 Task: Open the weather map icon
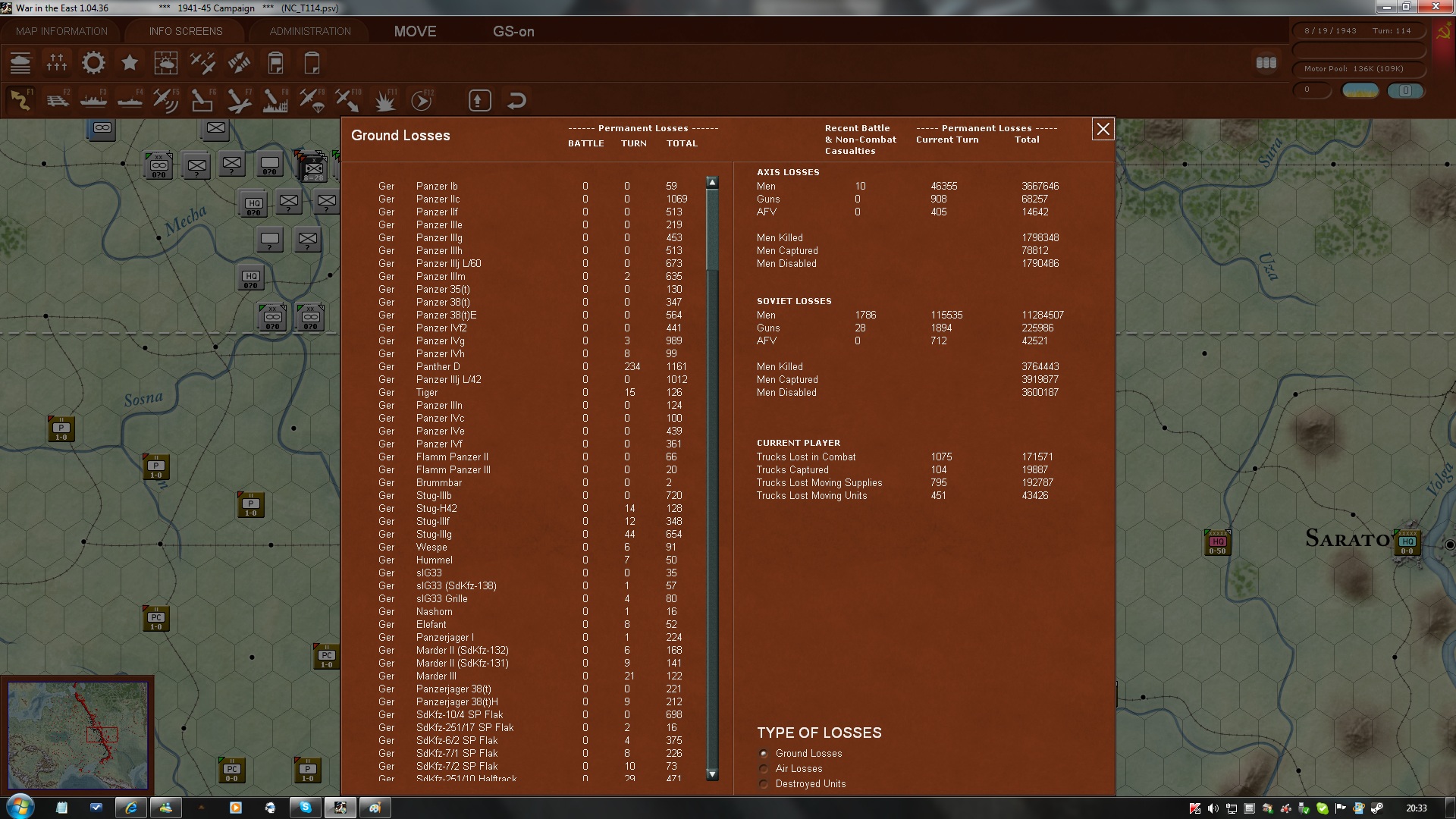166,63
